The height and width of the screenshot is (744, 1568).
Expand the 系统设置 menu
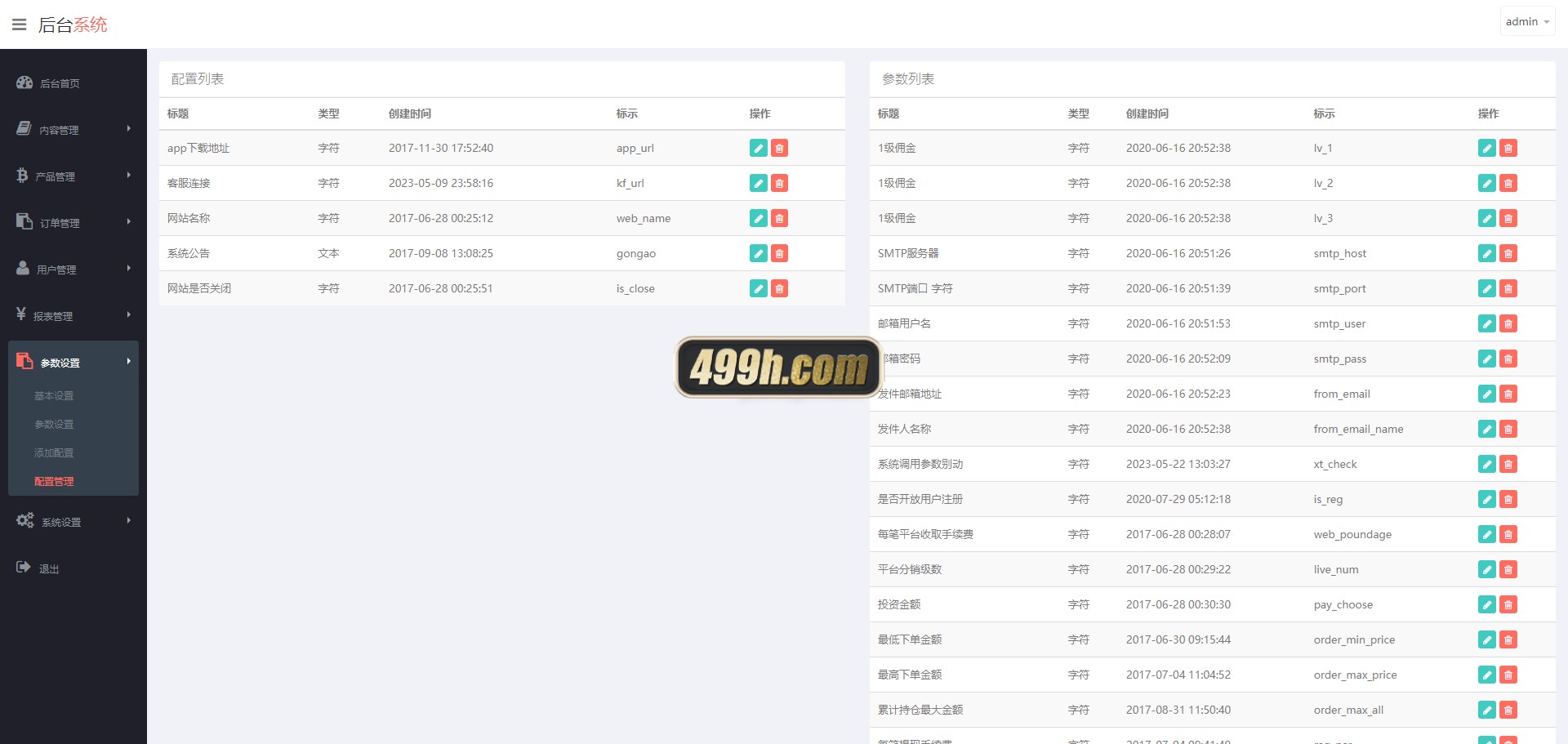[x=73, y=522]
